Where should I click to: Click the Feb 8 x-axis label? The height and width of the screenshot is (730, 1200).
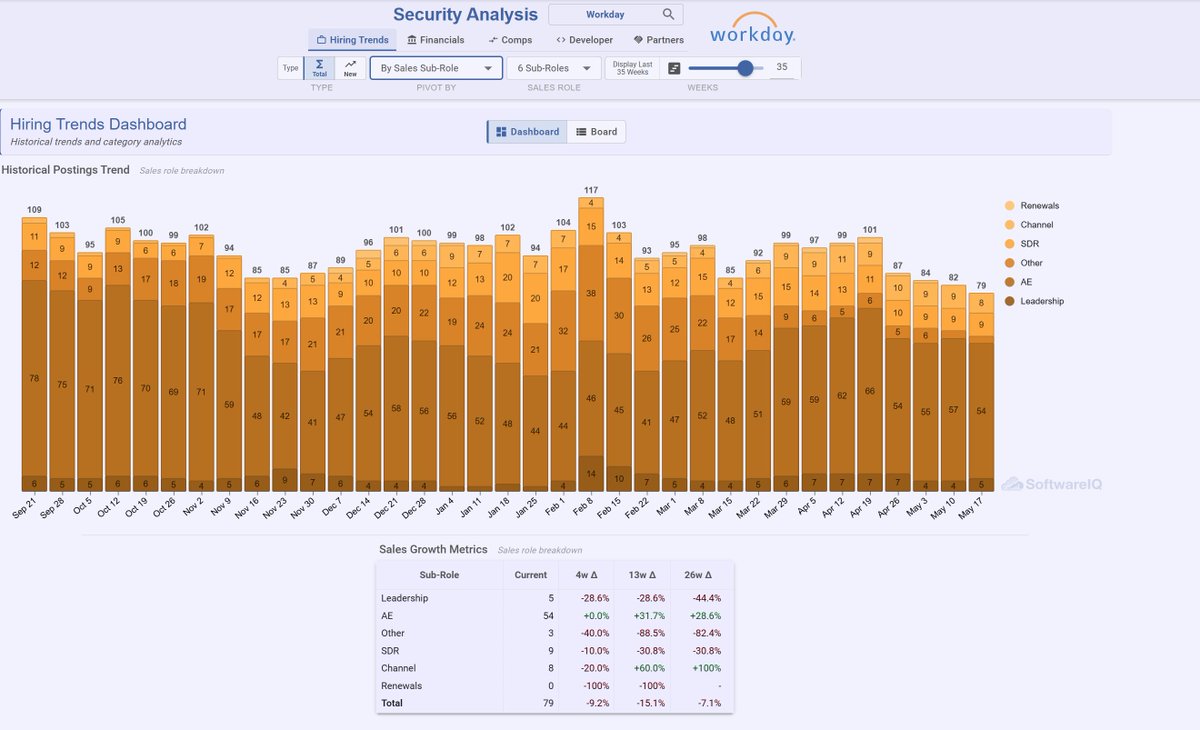pos(584,505)
